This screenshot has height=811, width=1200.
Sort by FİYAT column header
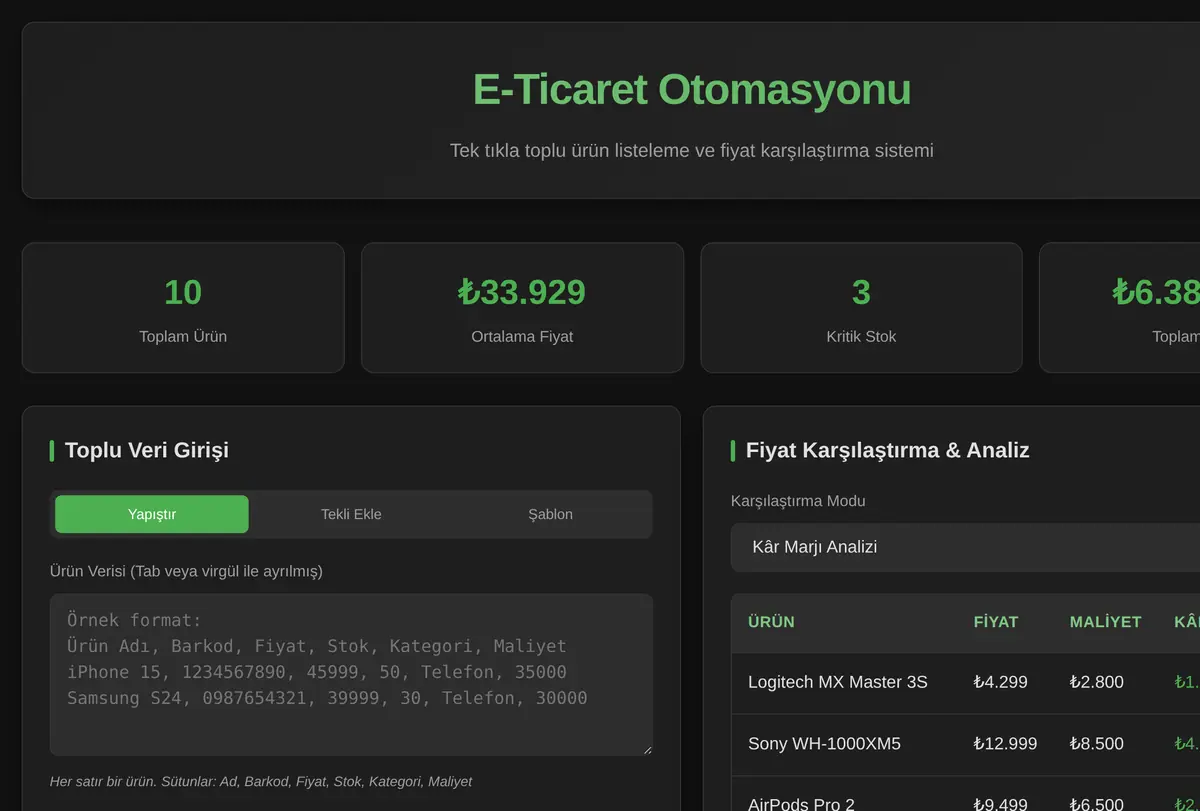tap(996, 622)
